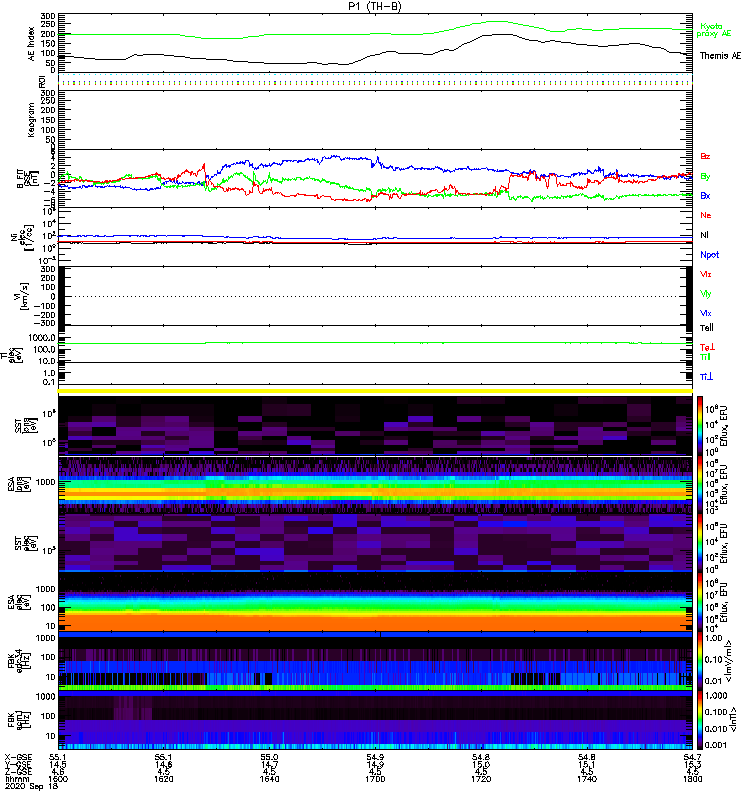750x800 pixels.
Task: Click the X-GSE value 54.7
Action: [692, 757]
